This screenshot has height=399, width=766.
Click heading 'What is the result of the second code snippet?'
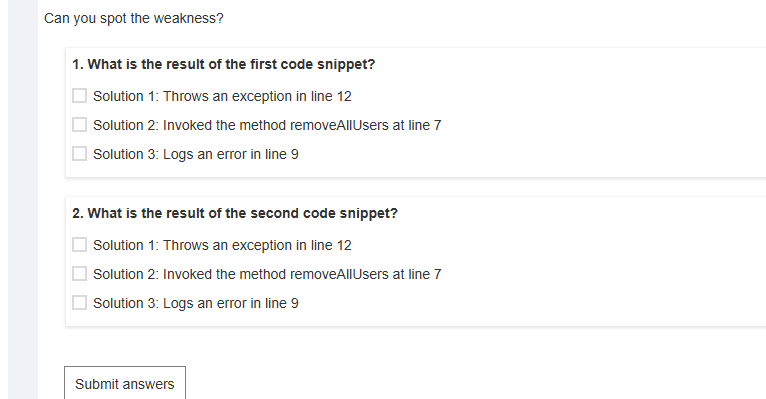click(243, 213)
